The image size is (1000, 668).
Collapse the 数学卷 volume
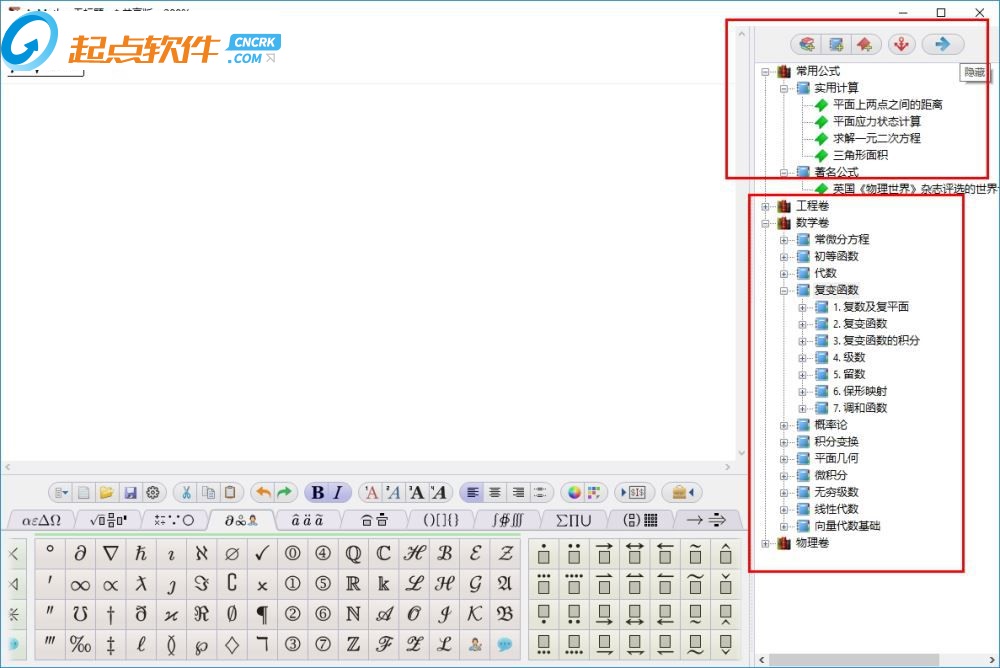point(765,223)
